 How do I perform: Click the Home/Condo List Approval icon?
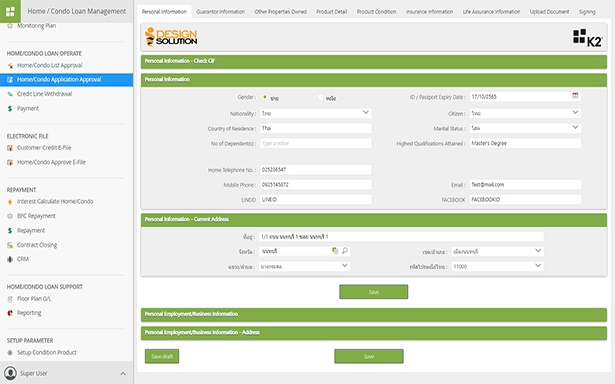tap(10, 66)
